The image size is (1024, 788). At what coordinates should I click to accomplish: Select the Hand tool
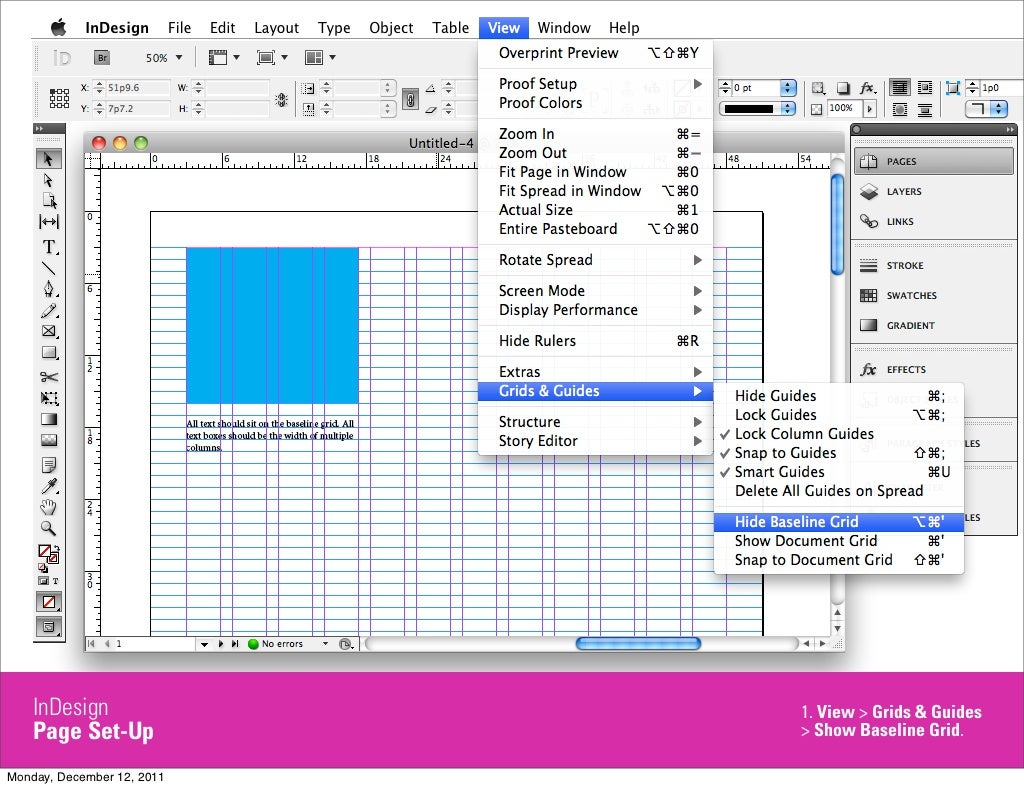point(48,507)
